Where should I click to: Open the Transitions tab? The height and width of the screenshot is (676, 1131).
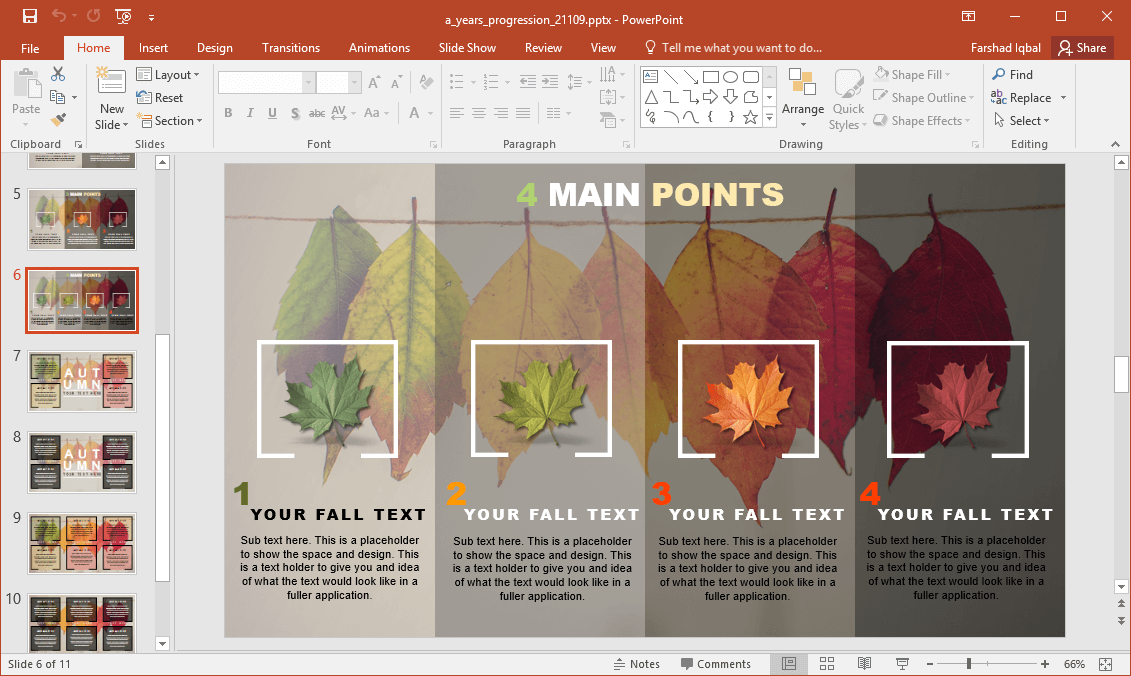pyautogui.click(x=291, y=48)
